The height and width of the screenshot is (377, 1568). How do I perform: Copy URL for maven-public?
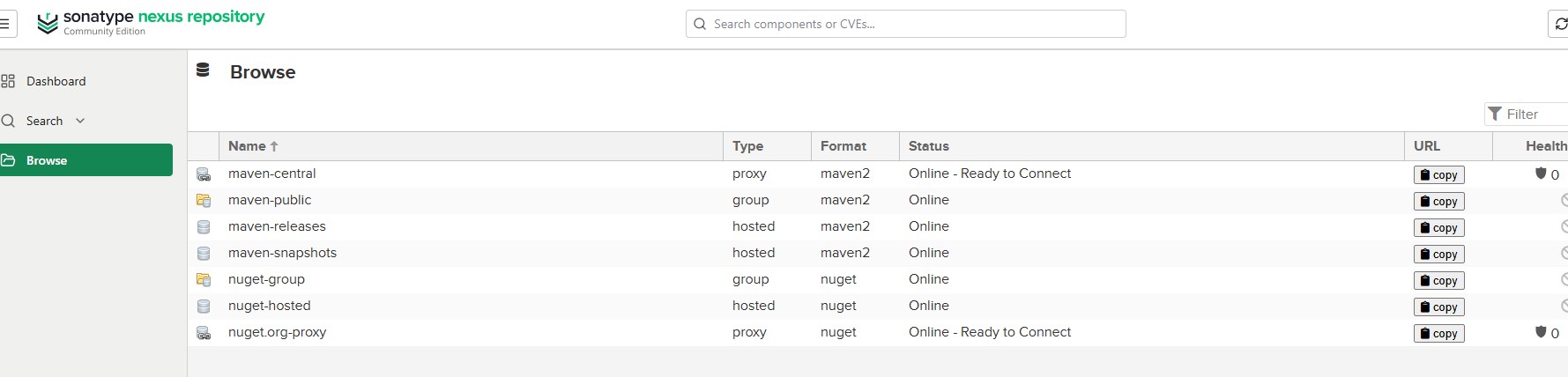click(x=1439, y=202)
